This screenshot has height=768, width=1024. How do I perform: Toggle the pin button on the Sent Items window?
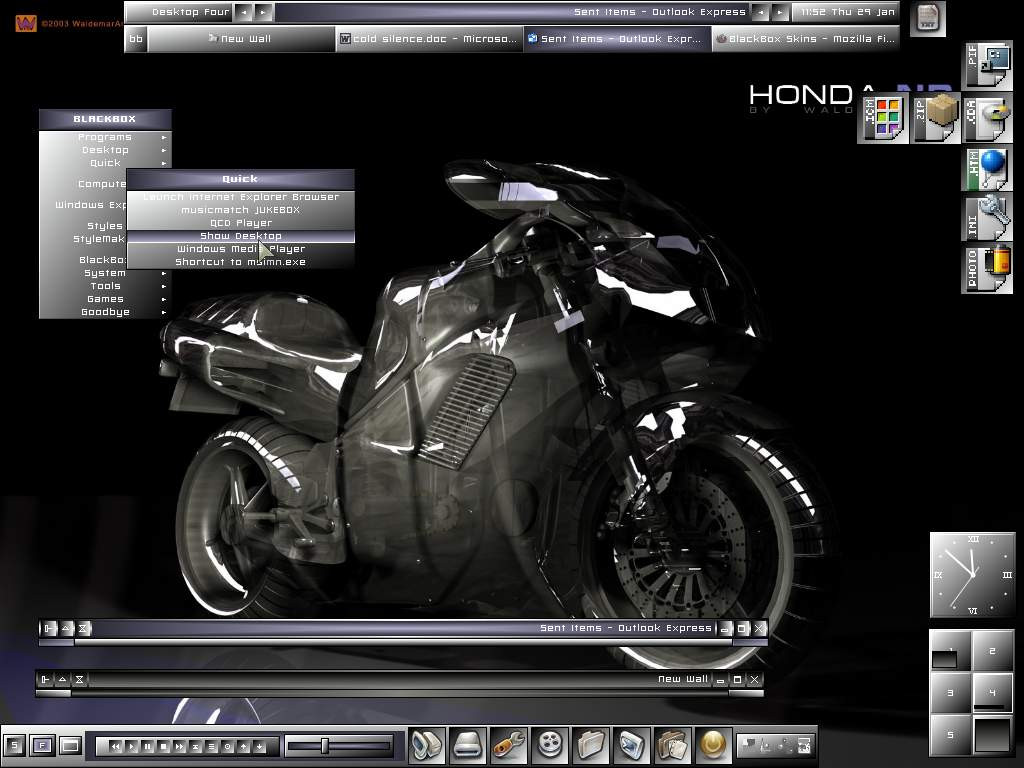tap(50, 628)
